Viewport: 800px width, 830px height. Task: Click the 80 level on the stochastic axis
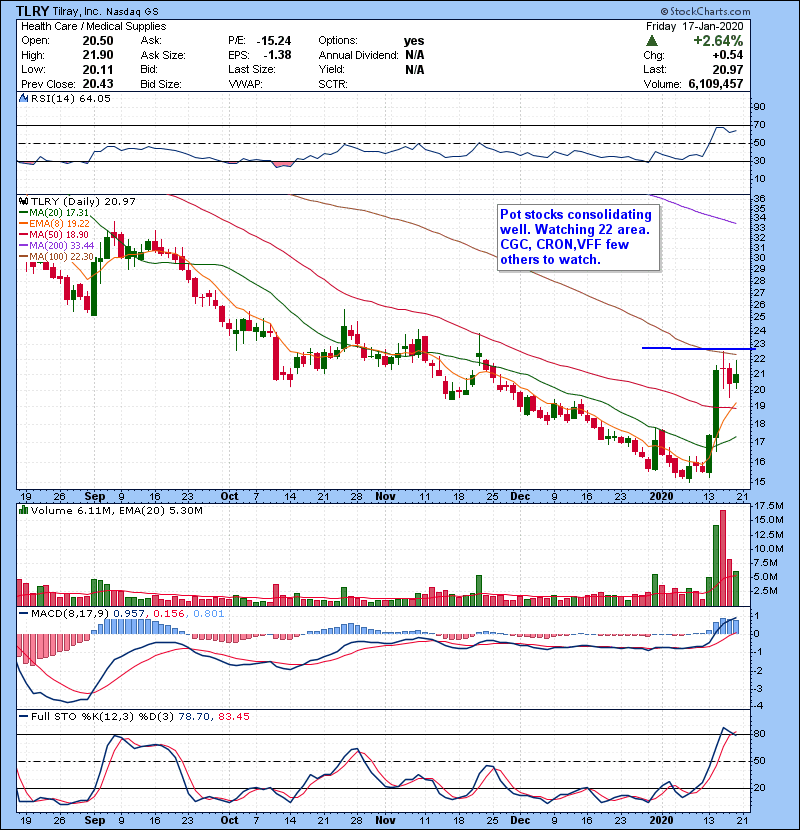pos(760,734)
